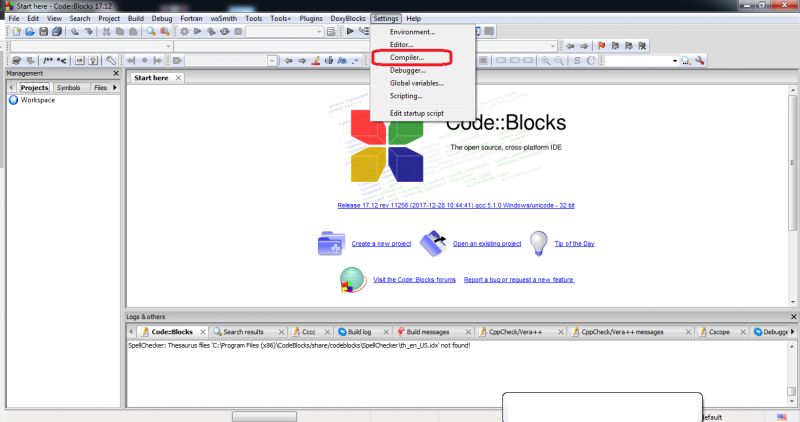Viewport: 800px width, 422px height.
Task: Insert a DoxyBlocks *< line comment
Action: (x=62, y=61)
